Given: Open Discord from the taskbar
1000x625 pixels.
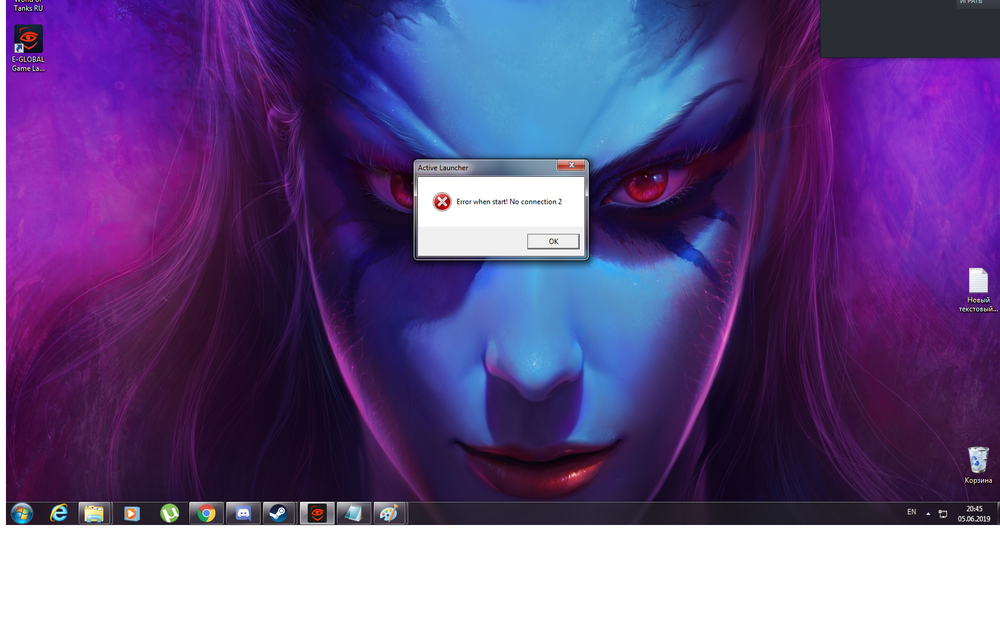Looking at the screenshot, I should 242,513.
